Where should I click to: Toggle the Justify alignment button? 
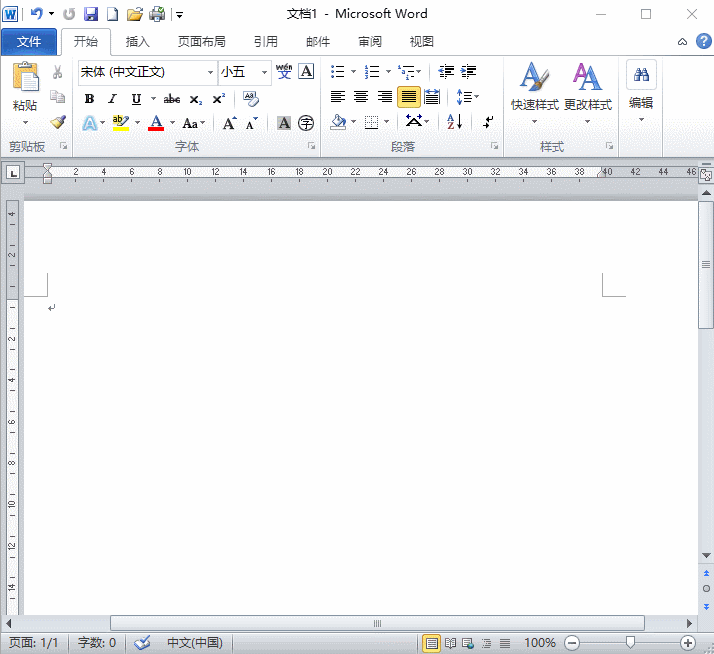[x=408, y=97]
